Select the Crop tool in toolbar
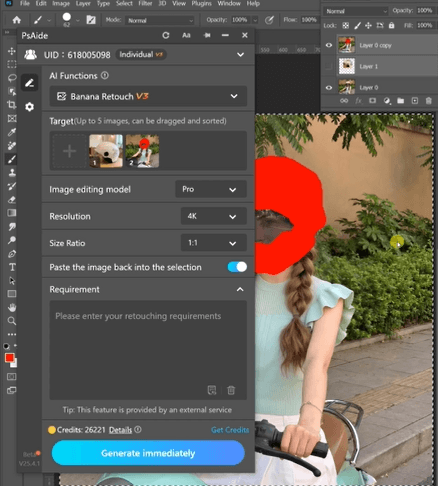The image size is (438, 486). point(12,105)
